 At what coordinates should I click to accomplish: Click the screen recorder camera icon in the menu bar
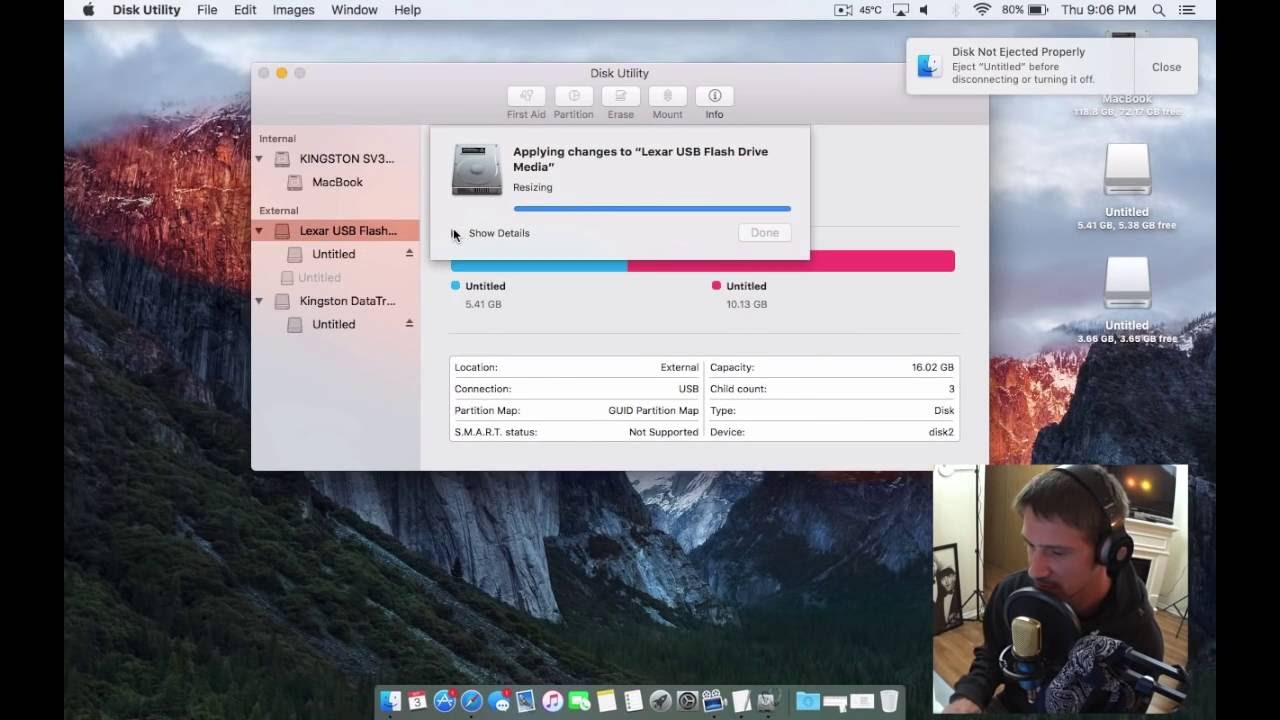point(842,10)
